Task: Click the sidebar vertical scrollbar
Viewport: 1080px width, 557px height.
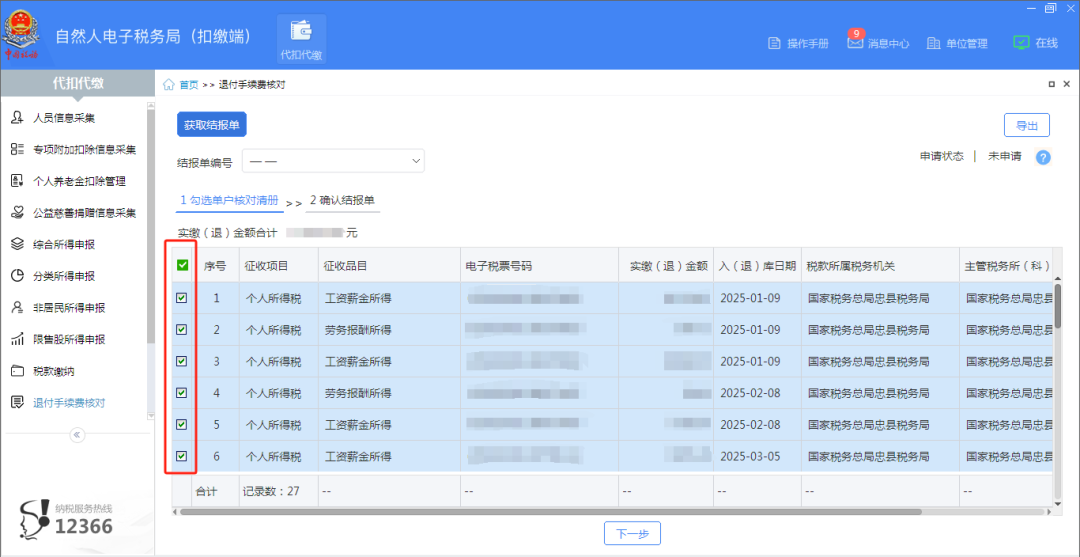Action: click(x=151, y=227)
